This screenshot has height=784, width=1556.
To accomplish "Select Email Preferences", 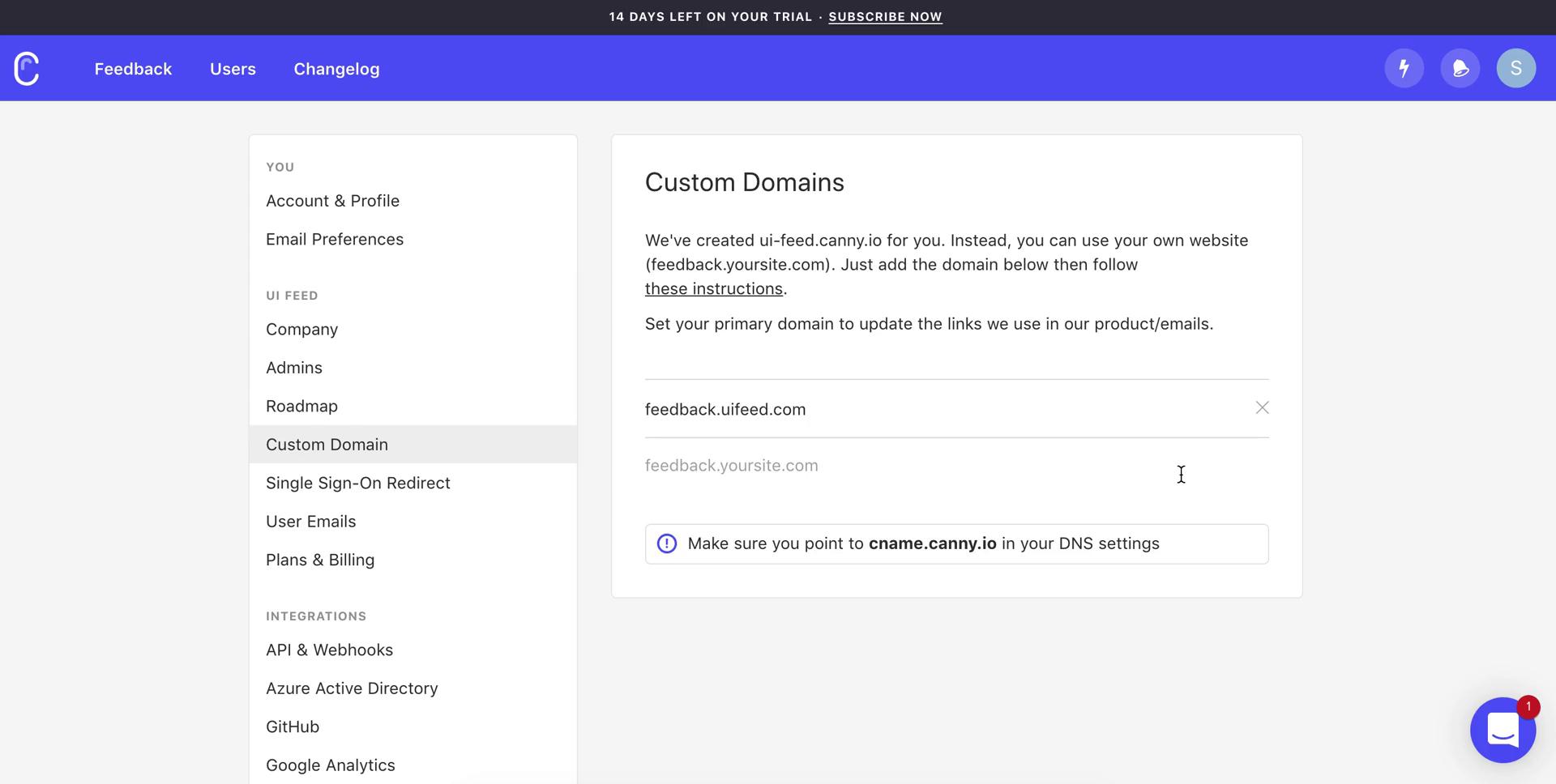I will tap(335, 239).
